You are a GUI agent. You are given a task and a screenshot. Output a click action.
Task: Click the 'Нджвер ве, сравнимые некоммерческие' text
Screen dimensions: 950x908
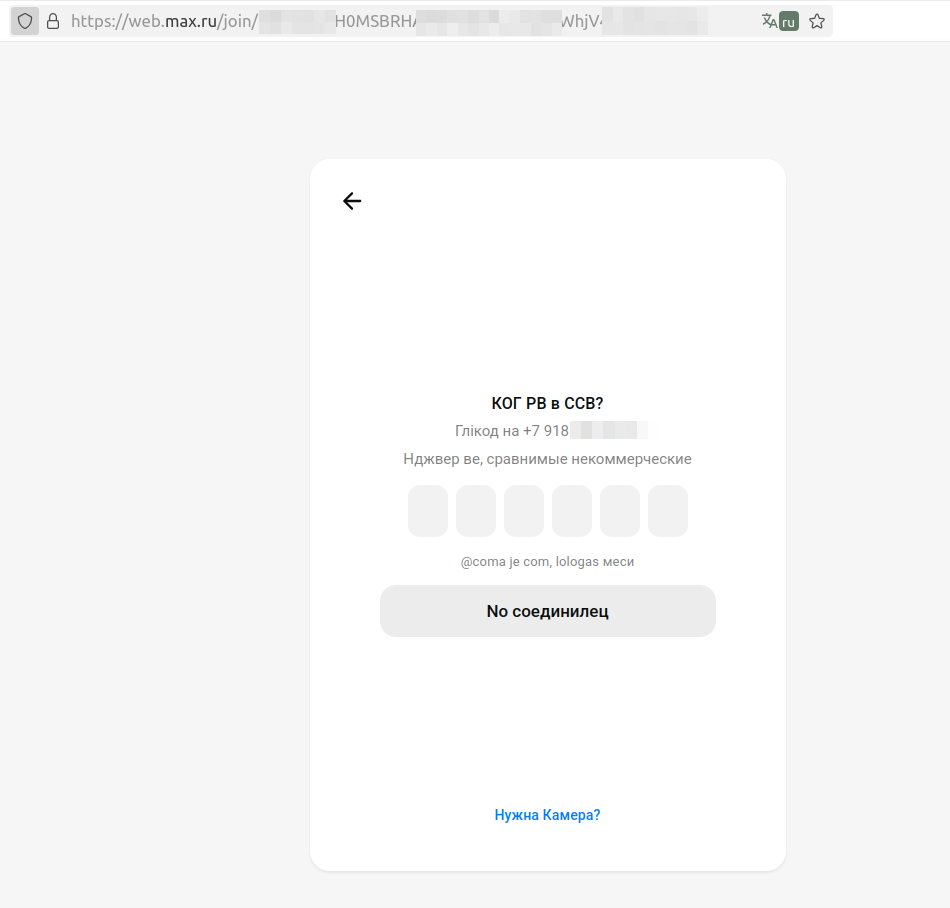pyautogui.click(x=547, y=459)
